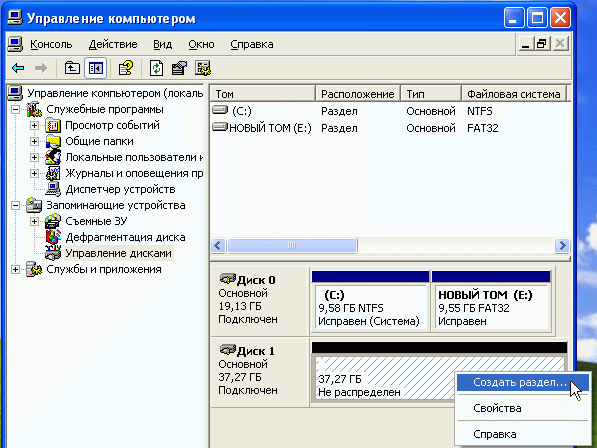Expand the Просмотр событий node
This screenshot has height=448, width=597.
click(x=34, y=125)
